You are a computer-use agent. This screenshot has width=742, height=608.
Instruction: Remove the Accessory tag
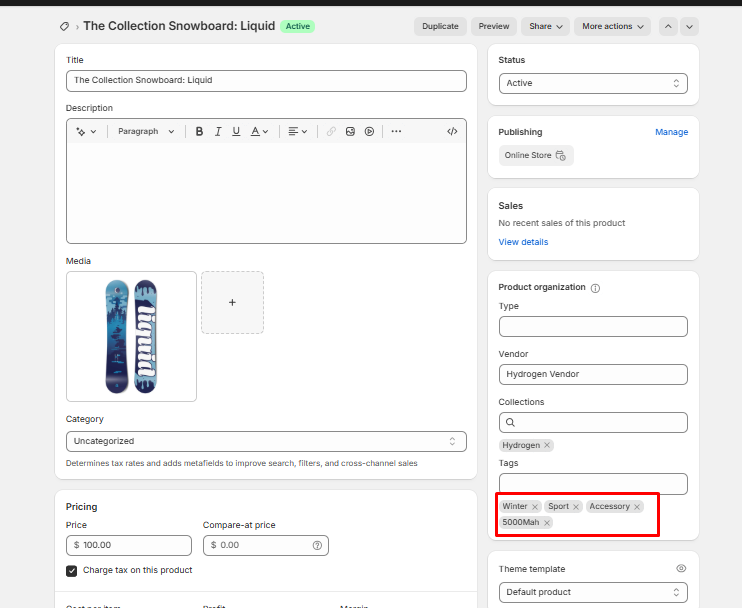(637, 507)
